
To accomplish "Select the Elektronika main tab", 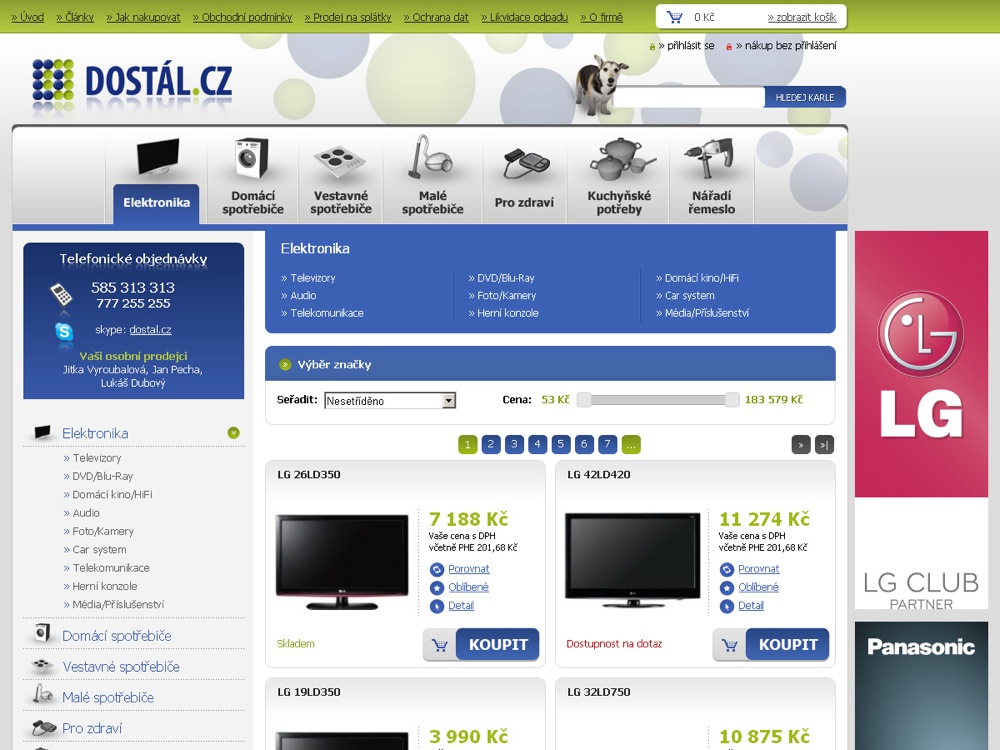I will coord(156,203).
